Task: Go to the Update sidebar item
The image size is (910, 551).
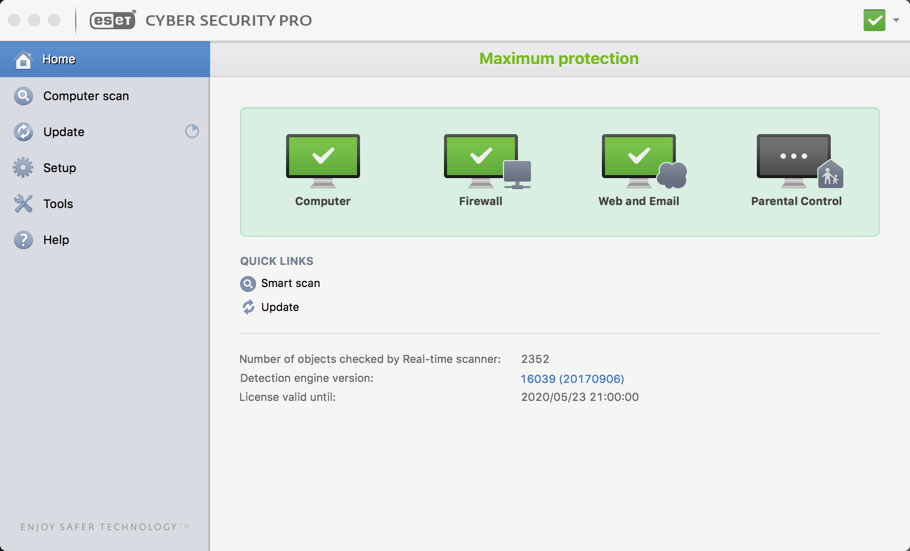Action: point(104,132)
